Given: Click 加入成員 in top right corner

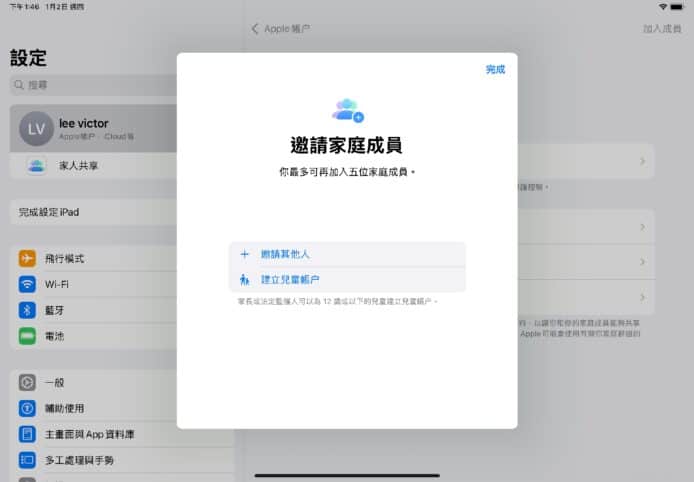Looking at the screenshot, I should tap(662, 29).
